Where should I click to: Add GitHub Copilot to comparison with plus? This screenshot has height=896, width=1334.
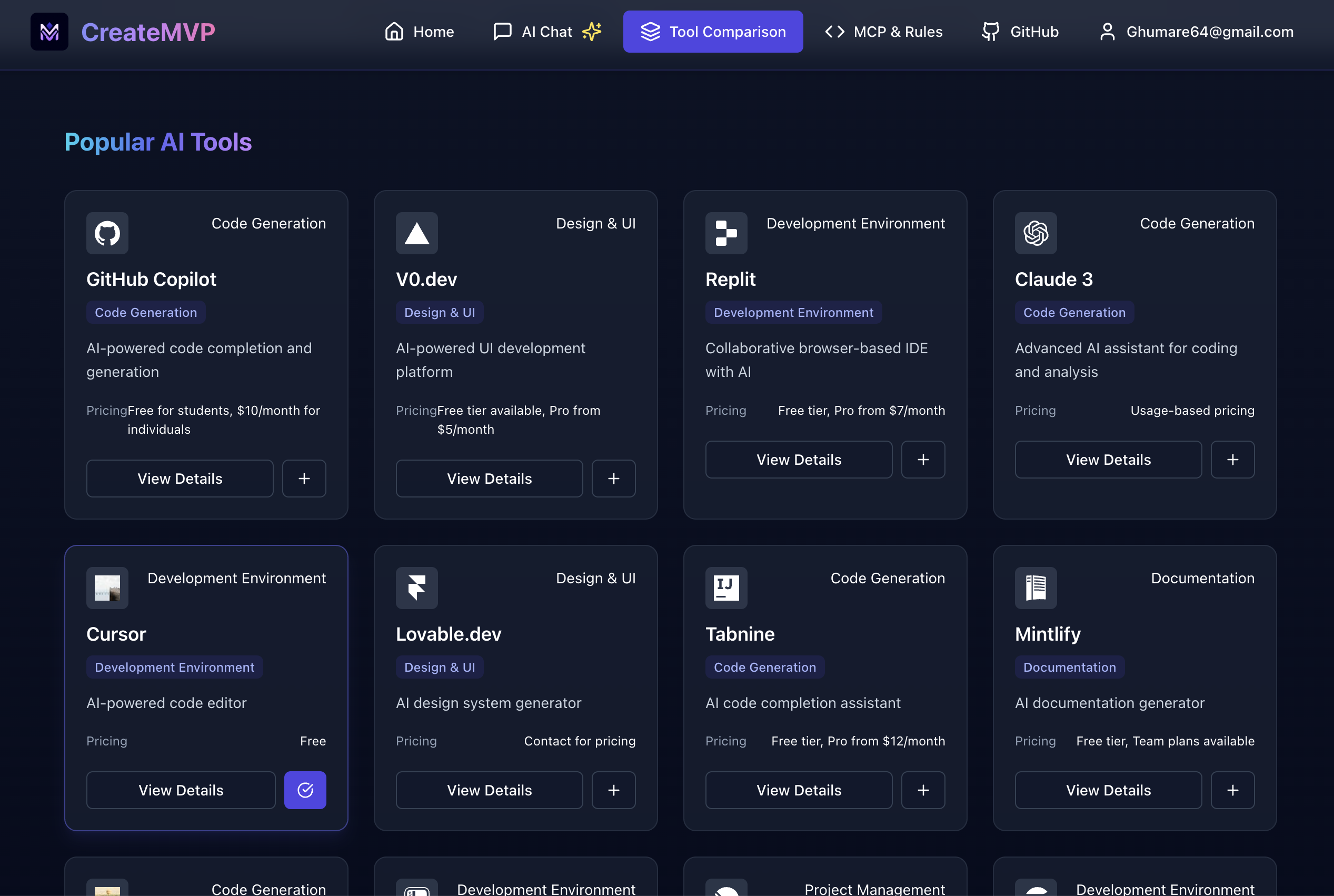click(x=303, y=479)
